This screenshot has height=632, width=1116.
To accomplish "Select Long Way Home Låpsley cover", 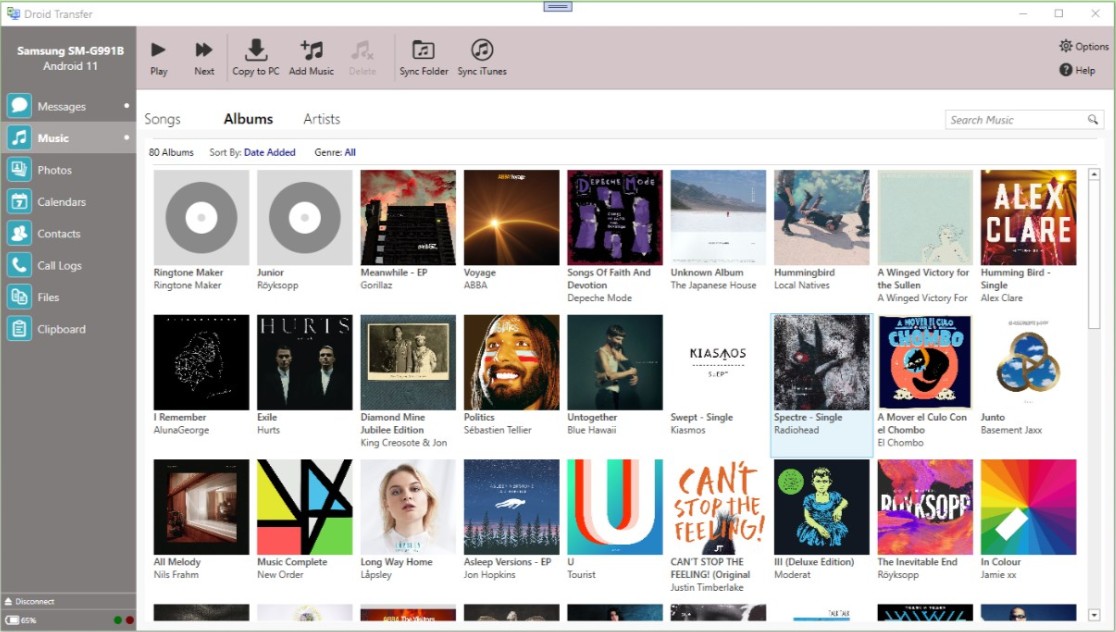I will click(408, 507).
